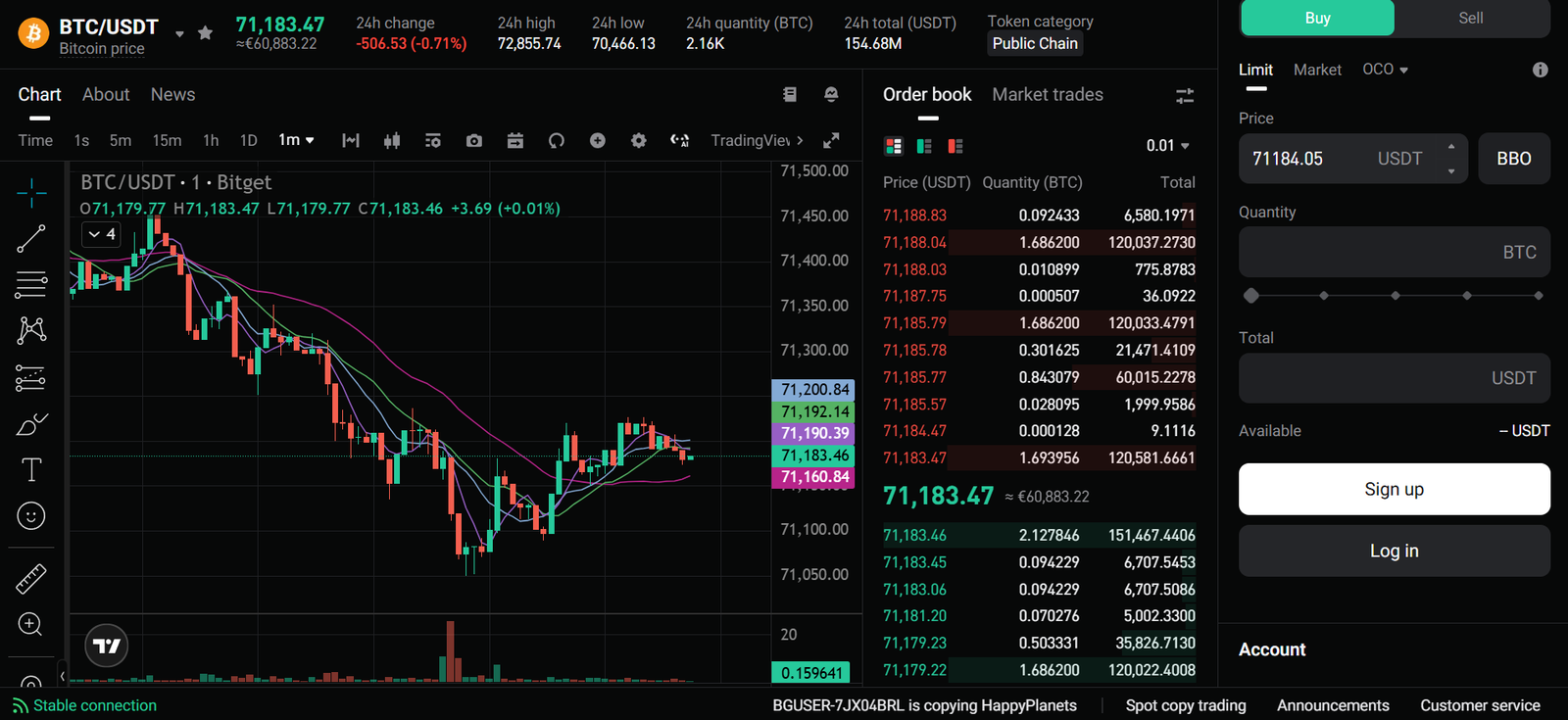
Task: Open the forecasting and measurement position tool
Action: (x=31, y=377)
